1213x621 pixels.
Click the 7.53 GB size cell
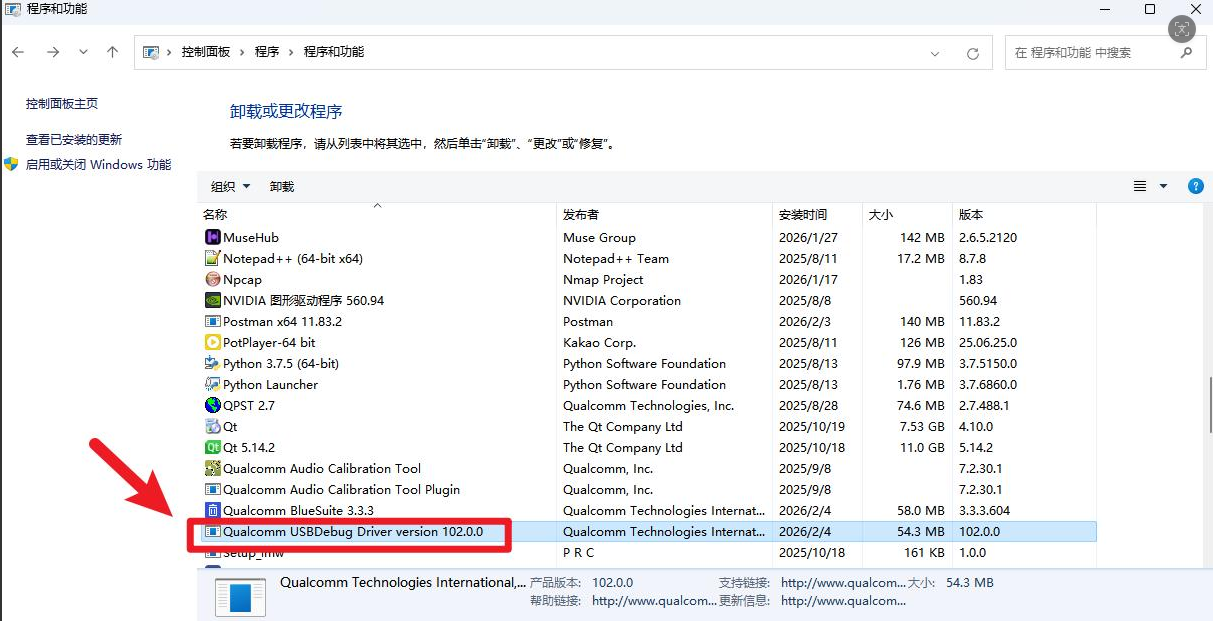pos(921,427)
